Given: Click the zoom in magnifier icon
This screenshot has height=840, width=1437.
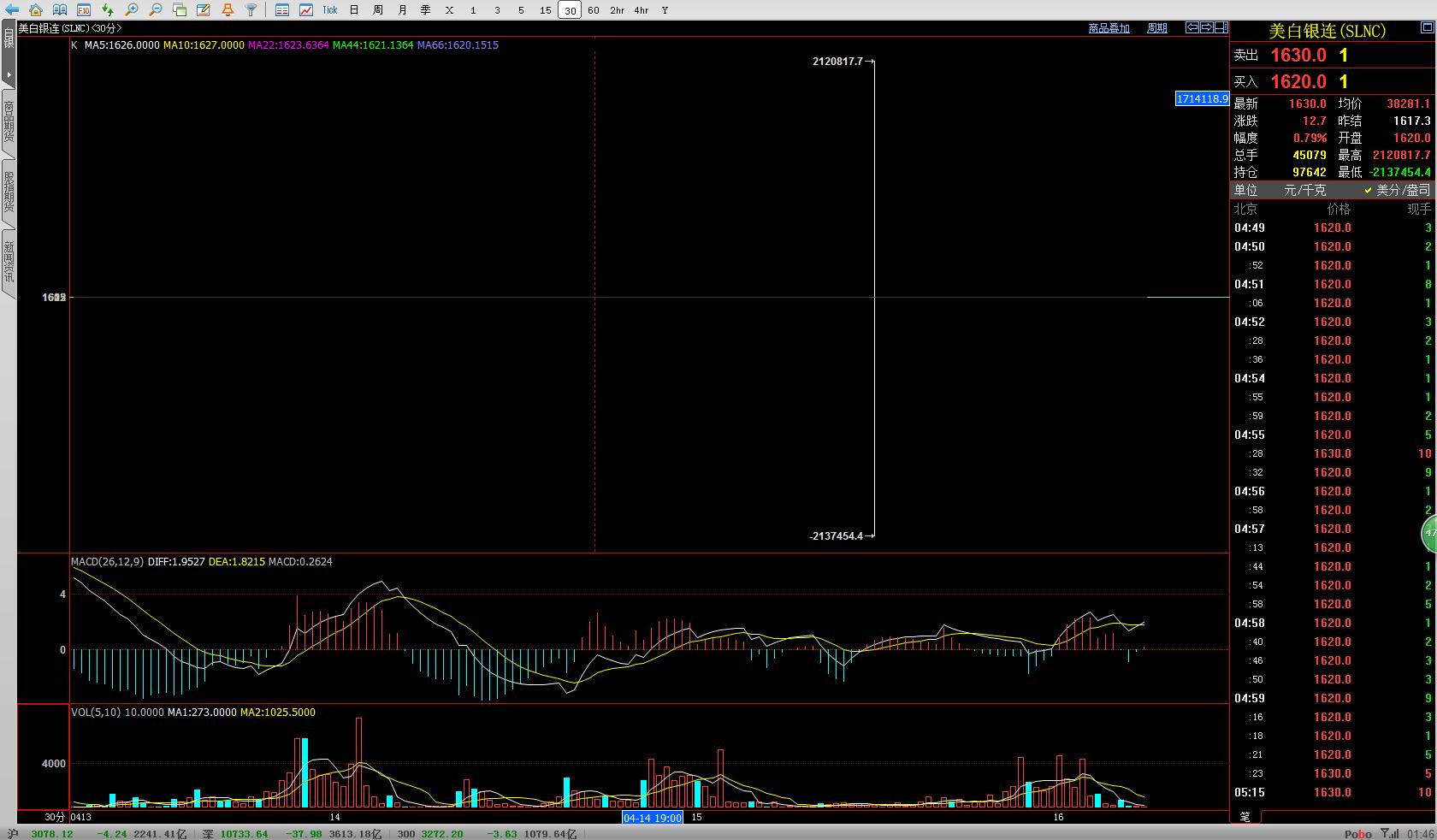Looking at the screenshot, I should (132, 10).
